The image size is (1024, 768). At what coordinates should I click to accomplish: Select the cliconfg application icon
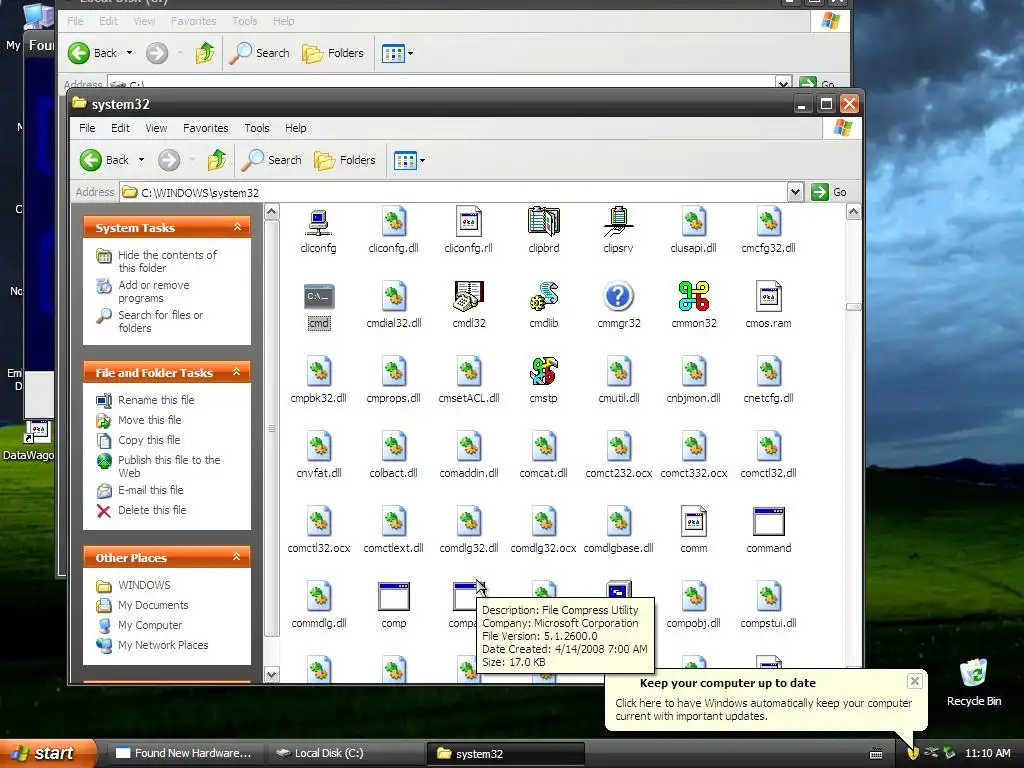(x=319, y=222)
